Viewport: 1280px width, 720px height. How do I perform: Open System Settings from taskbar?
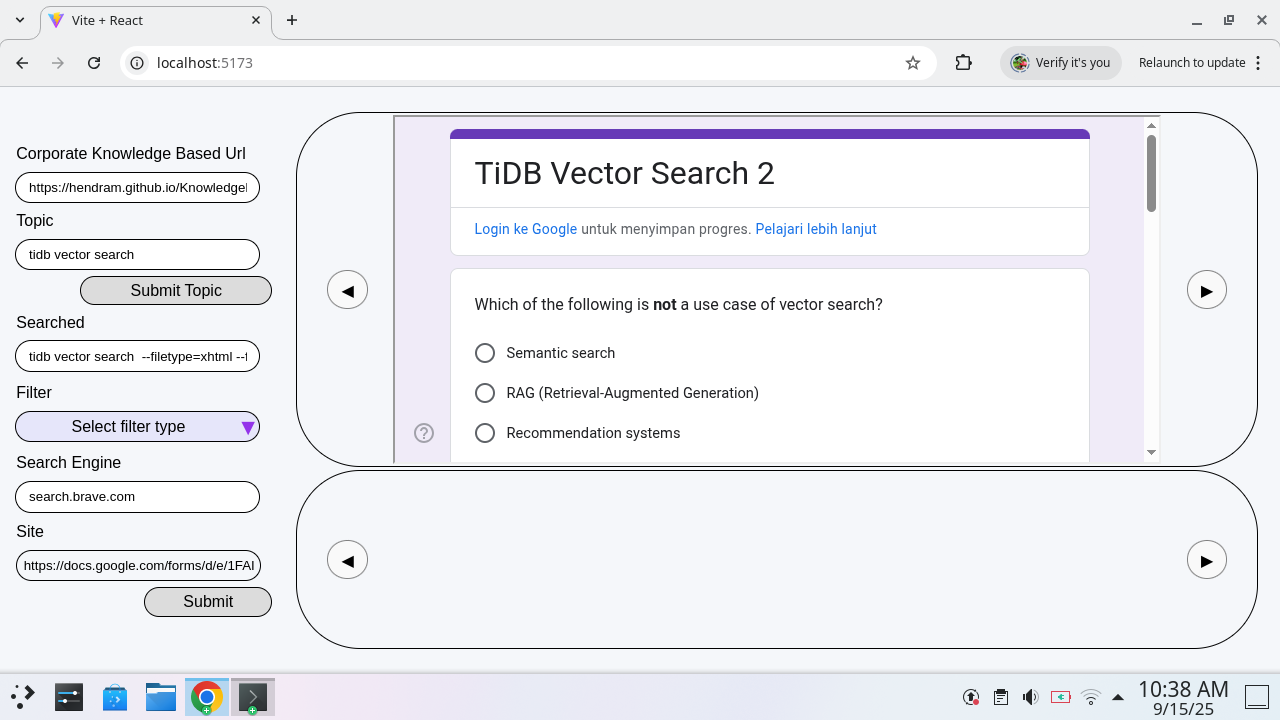pyautogui.click(x=68, y=697)
